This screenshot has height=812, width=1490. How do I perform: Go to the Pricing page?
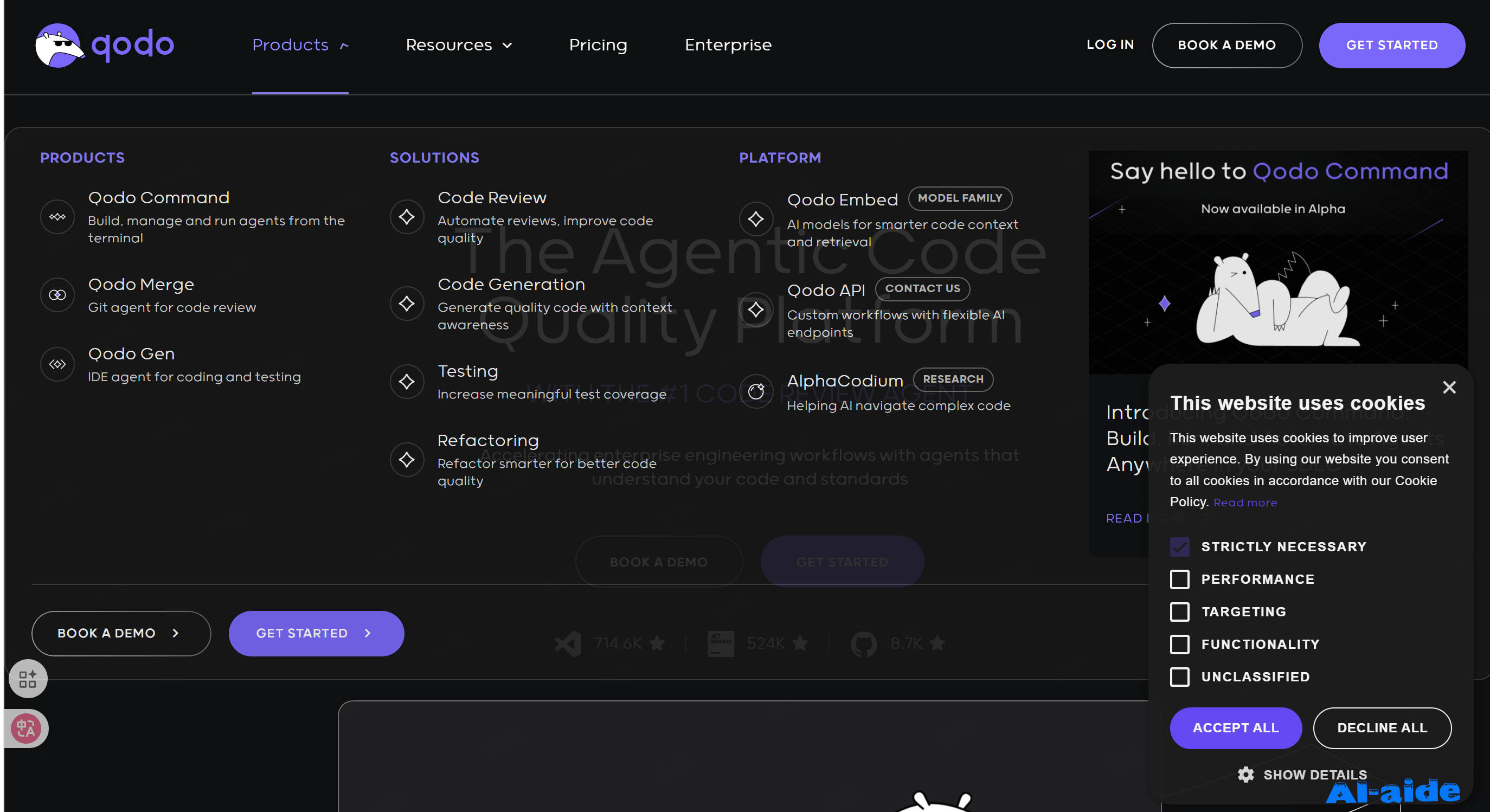tap(598, 45)
